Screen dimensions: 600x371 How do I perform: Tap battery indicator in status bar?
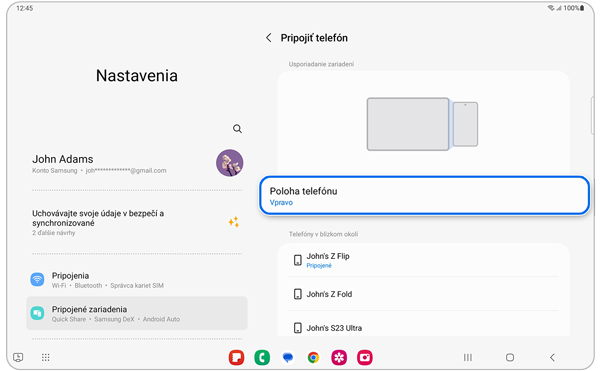pos(582,8)
